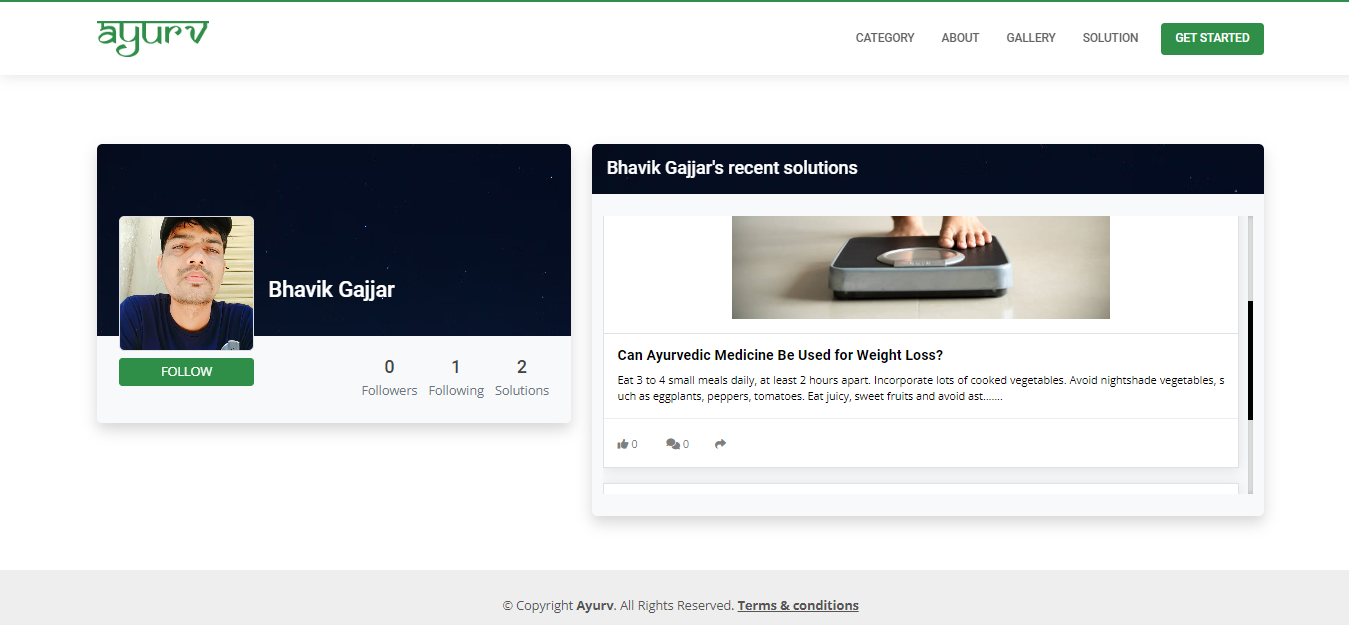Share the weight loss solution post
This screenshot has width=1349, height=625.
pos(720,444)
